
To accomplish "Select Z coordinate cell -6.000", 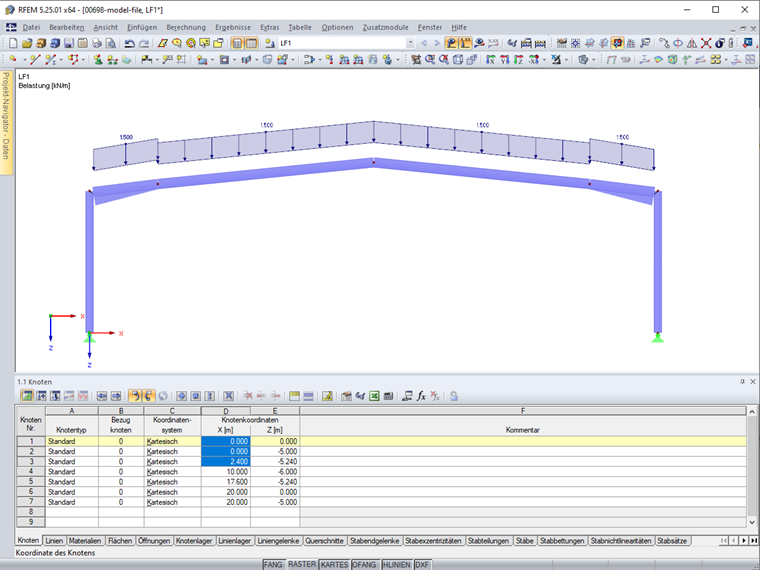I will pyautogui.click(x=275, y=472).
